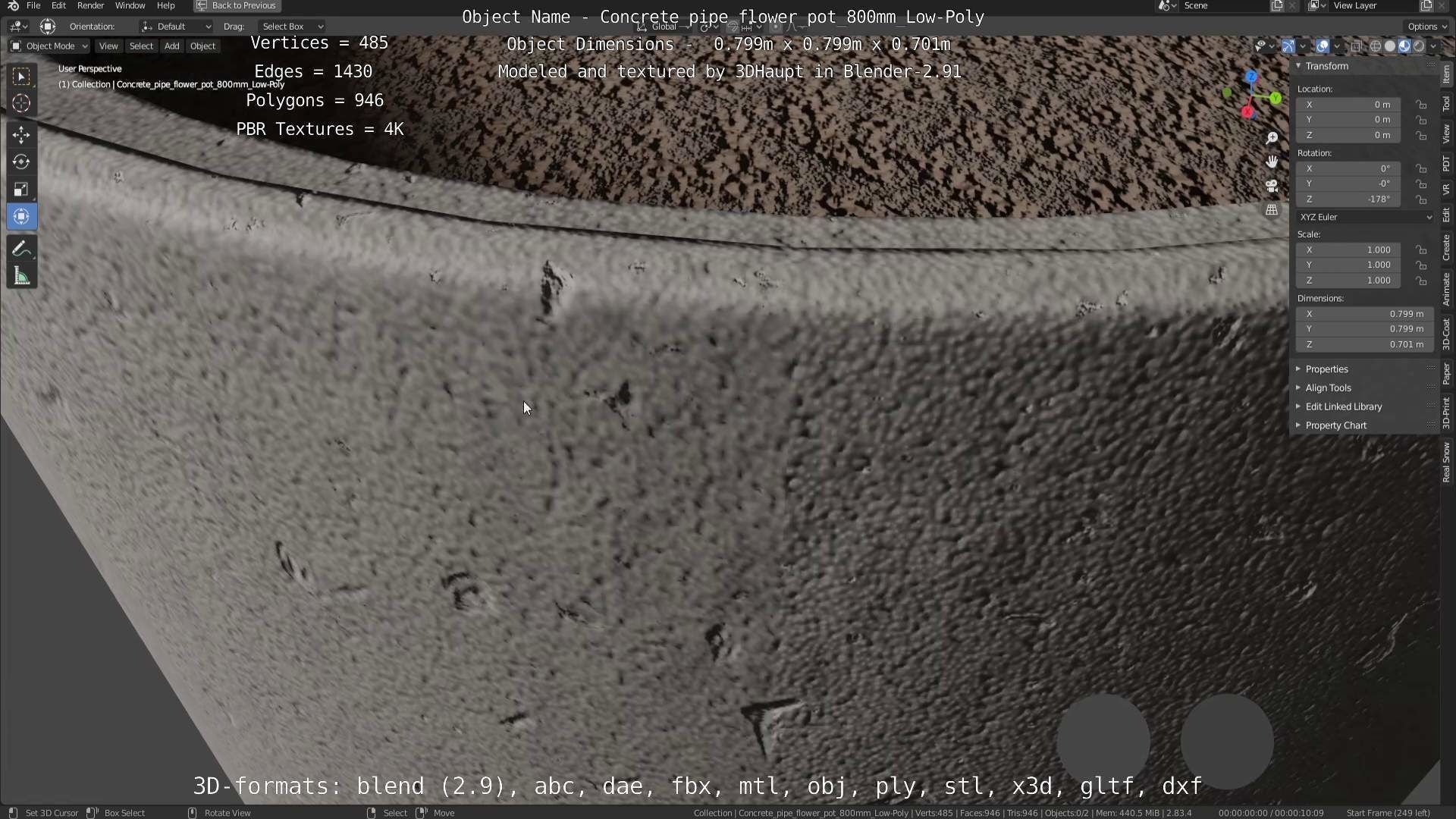Activate the Annotate pencil tool

coord(21,249)
